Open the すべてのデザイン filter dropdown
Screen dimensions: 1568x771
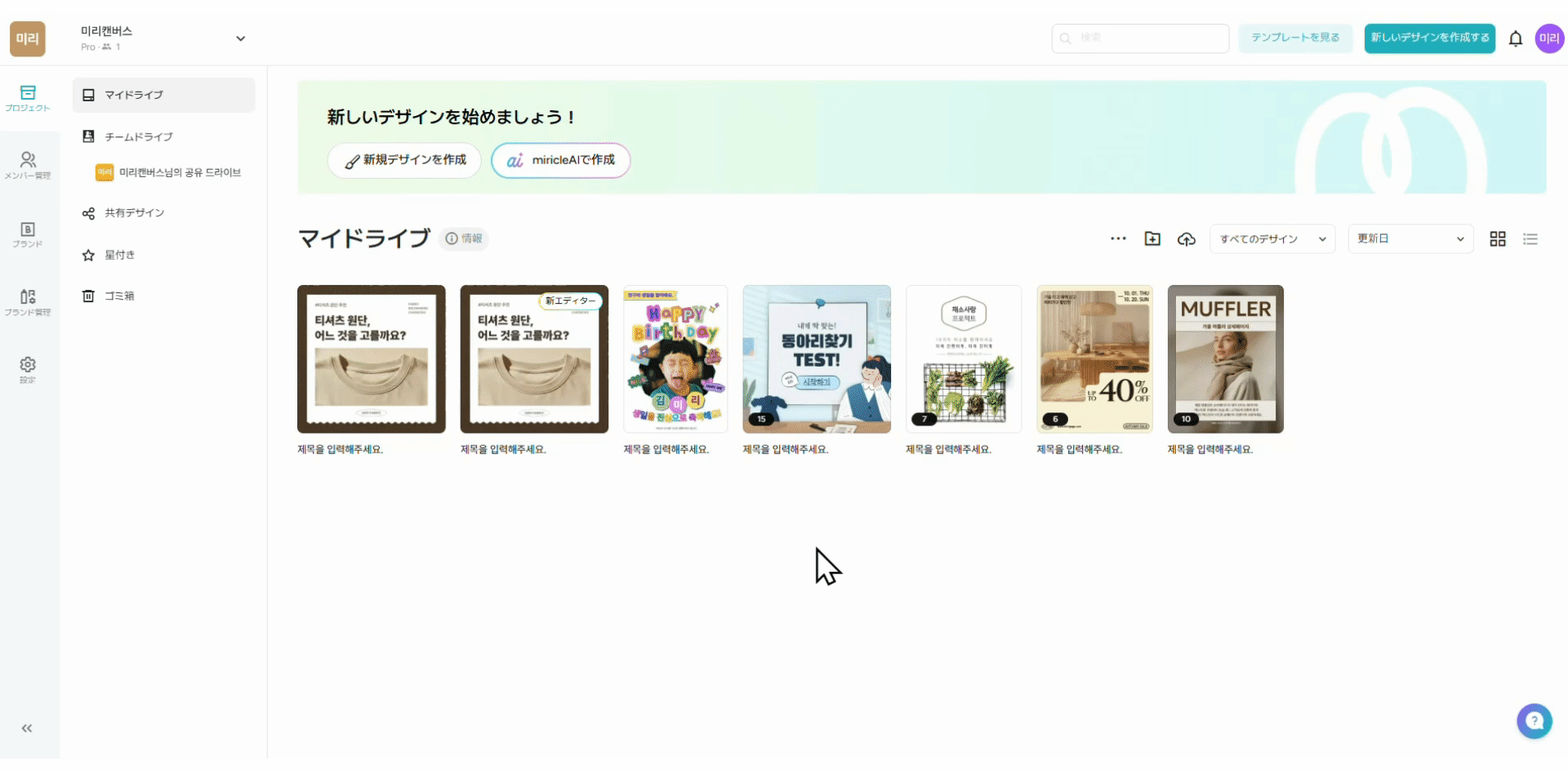[1272, 238]
